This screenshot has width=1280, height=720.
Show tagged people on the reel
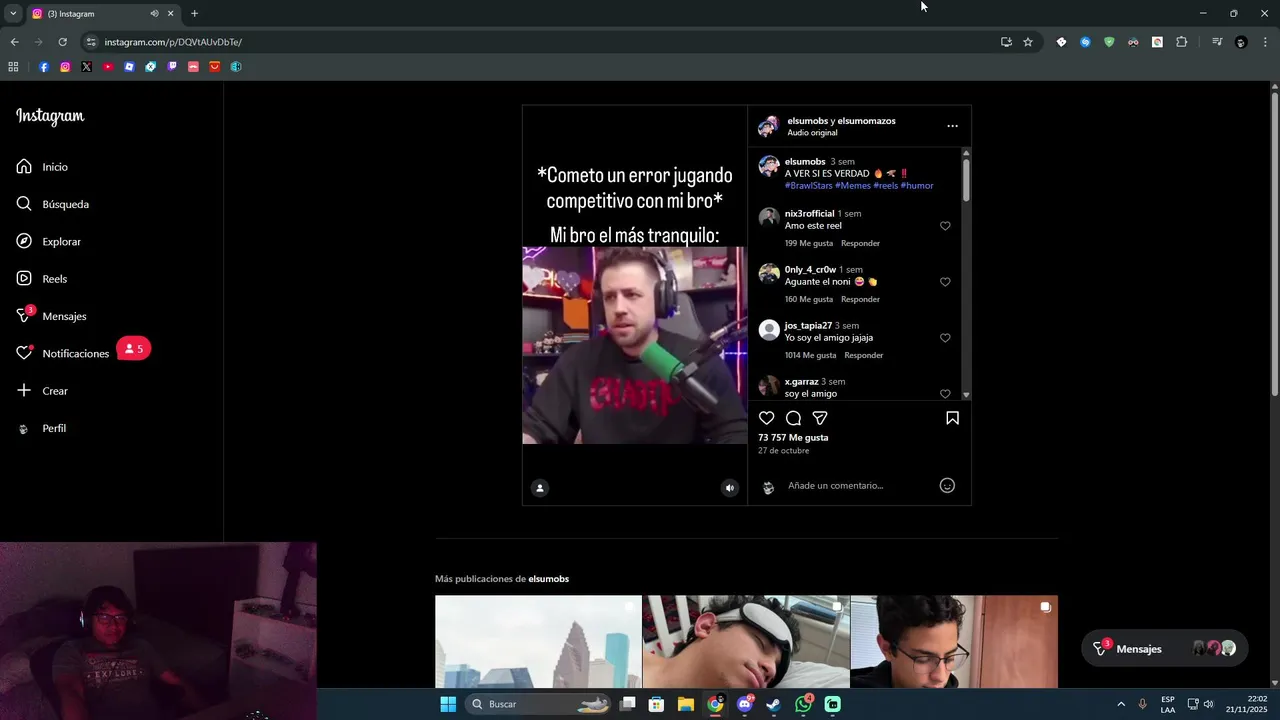pyautogui.click(x=540, y=488)
